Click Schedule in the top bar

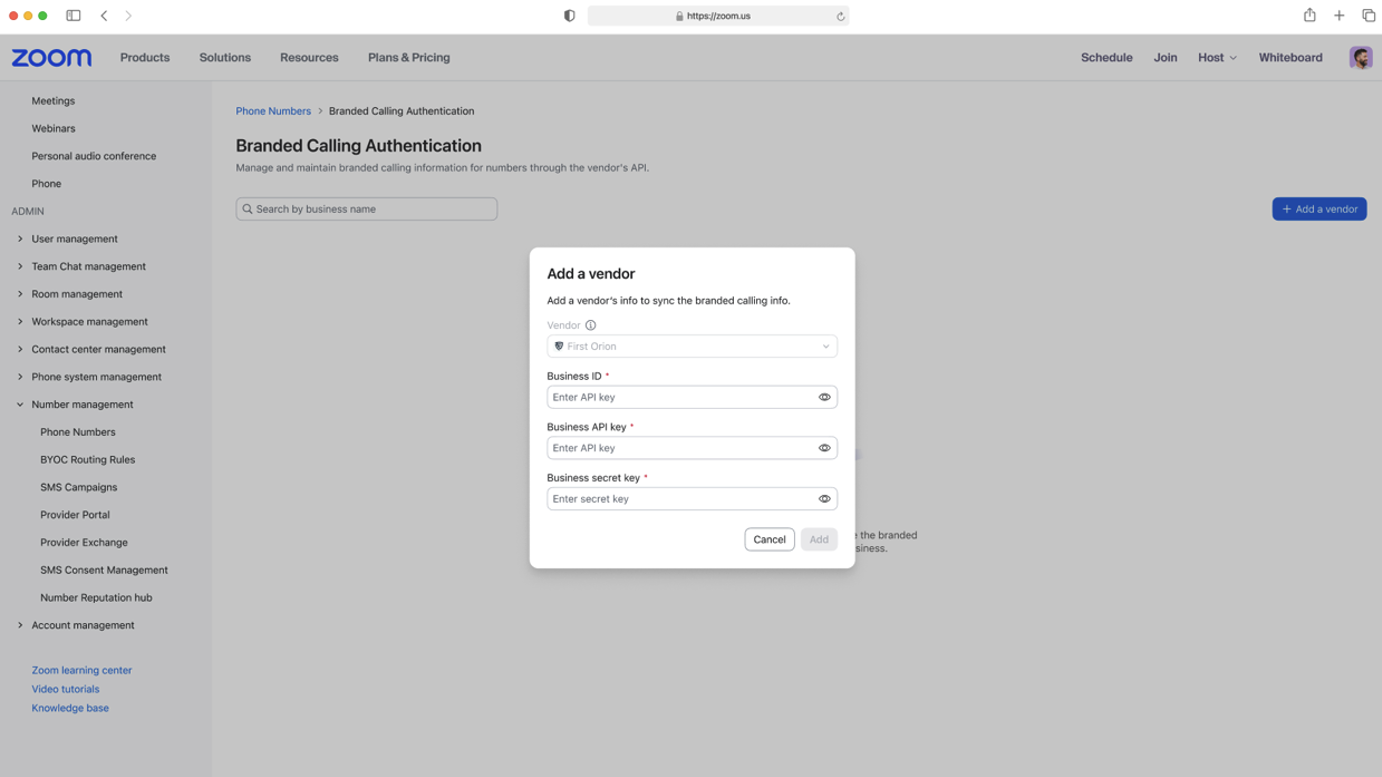click(1106, 58)
